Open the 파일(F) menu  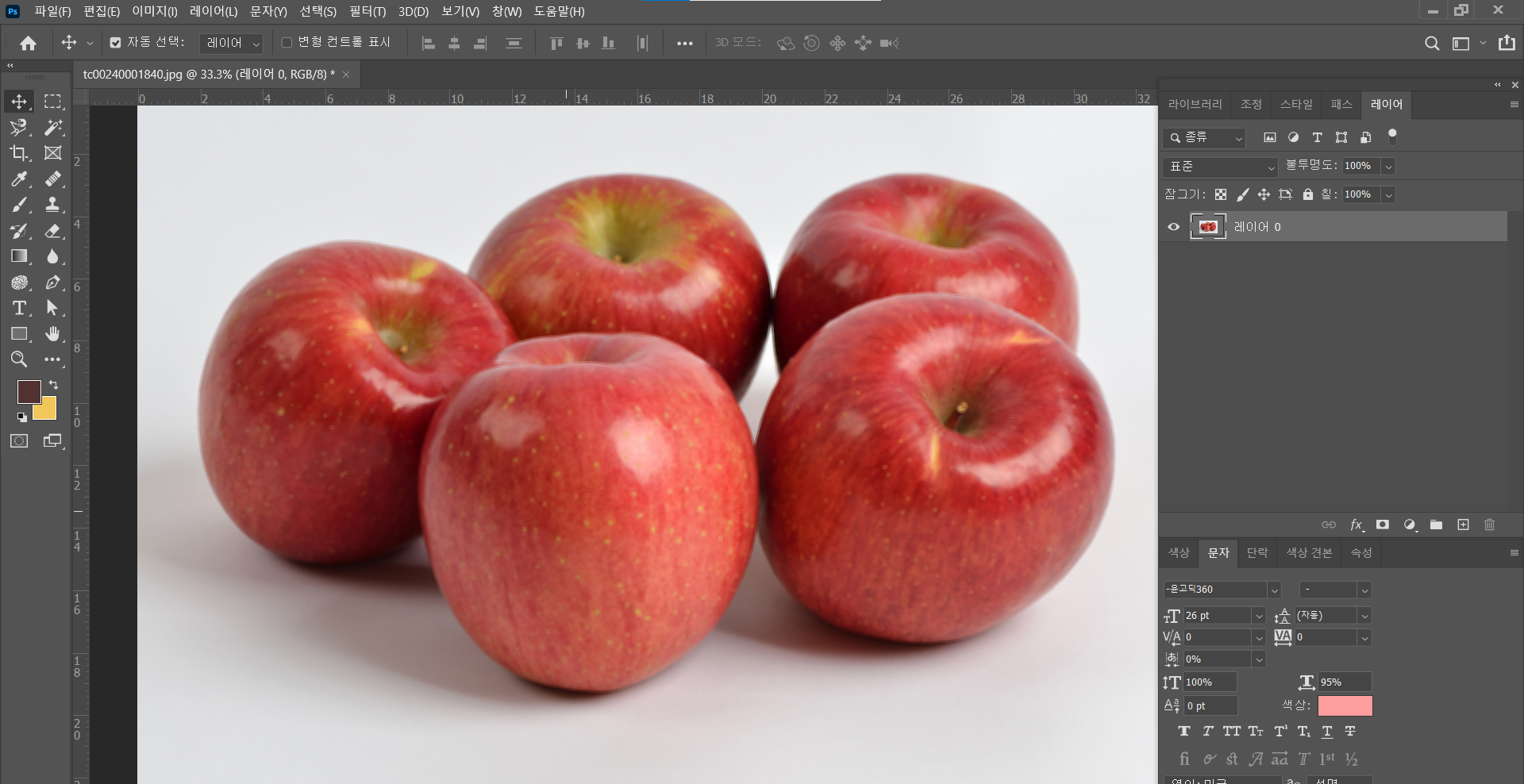coord(52,11)
